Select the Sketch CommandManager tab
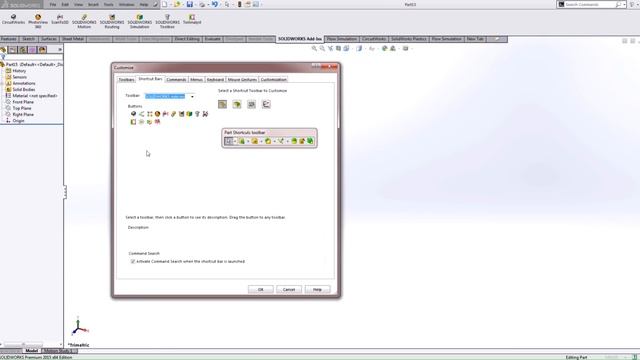This screenshot has height=360, width=640. pyautogui.click(x=29, y=39)
